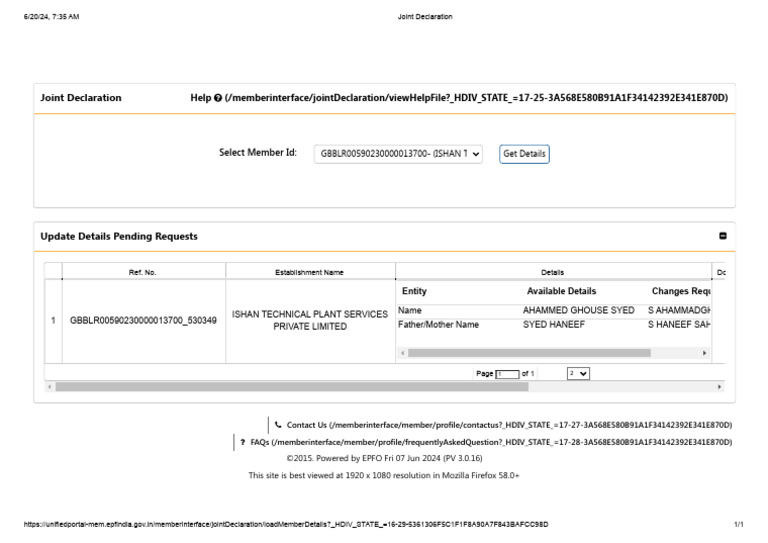768x543 pixels.
Task: Click the Contact Us phone icon
Action: click(x=278, y=425)
